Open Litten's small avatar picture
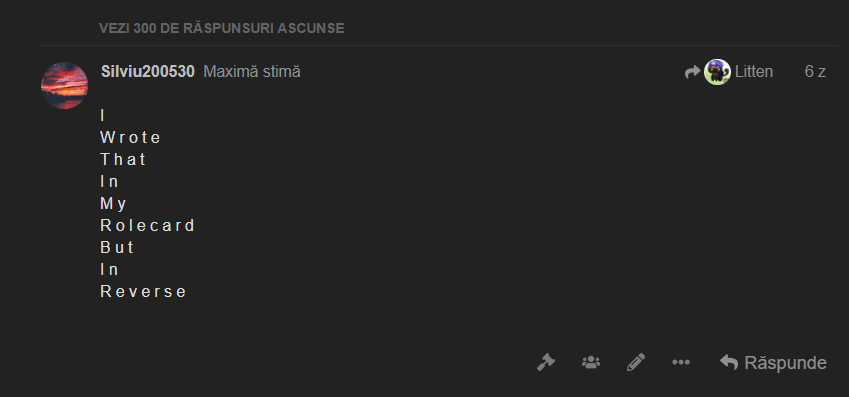 click(x=717, y=71)
